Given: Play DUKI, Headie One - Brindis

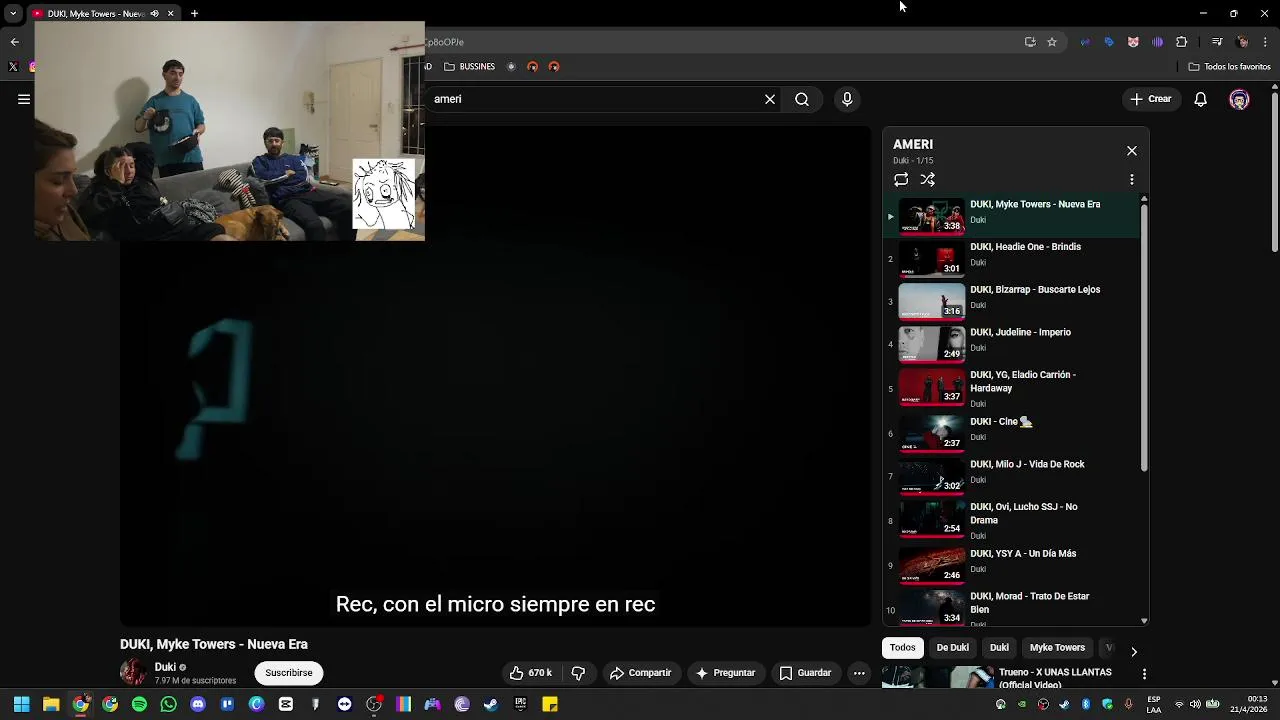Looking at the screenshot, I should [1012, 259].
